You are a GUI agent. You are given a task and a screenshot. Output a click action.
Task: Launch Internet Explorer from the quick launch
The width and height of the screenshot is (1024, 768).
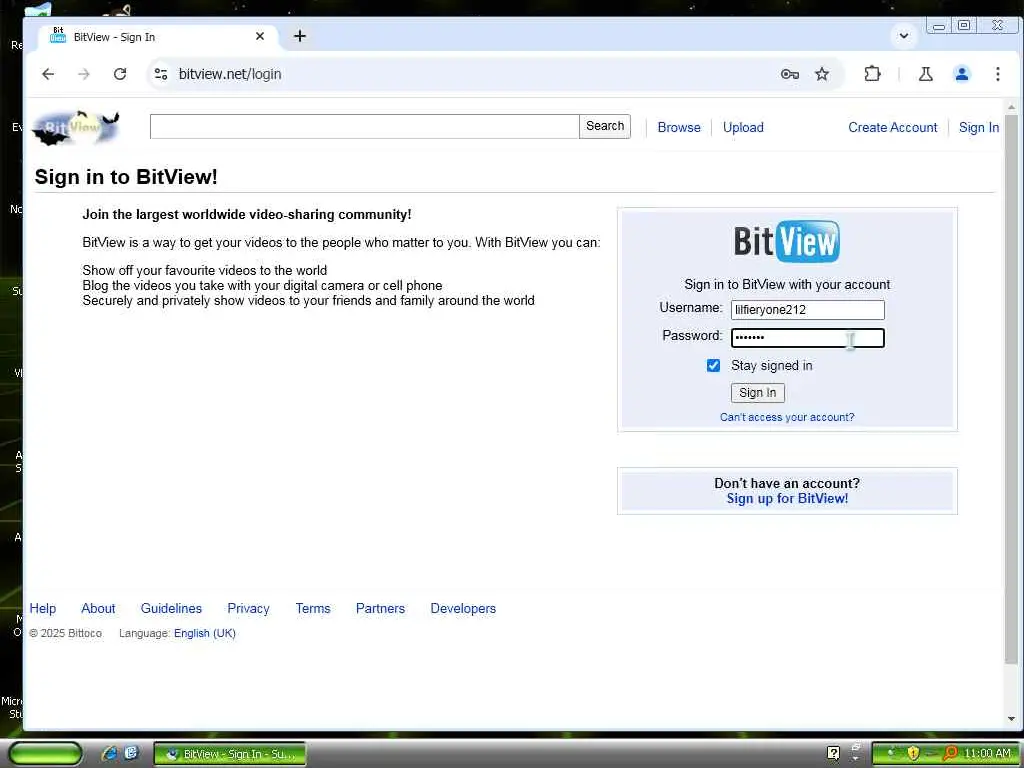click(110, 753)
